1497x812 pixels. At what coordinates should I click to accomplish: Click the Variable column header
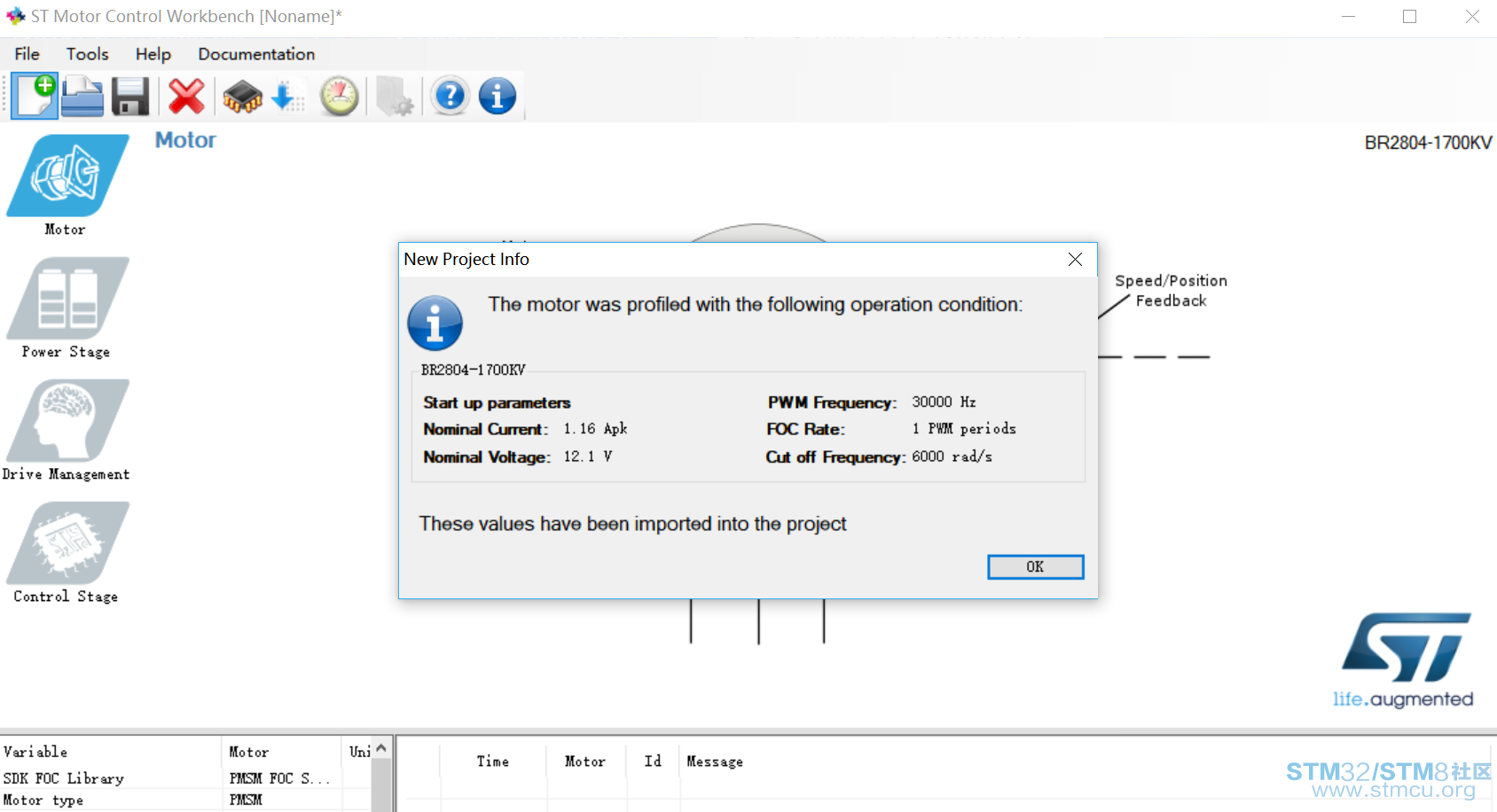pyautogui.click(x=110, y=752)
